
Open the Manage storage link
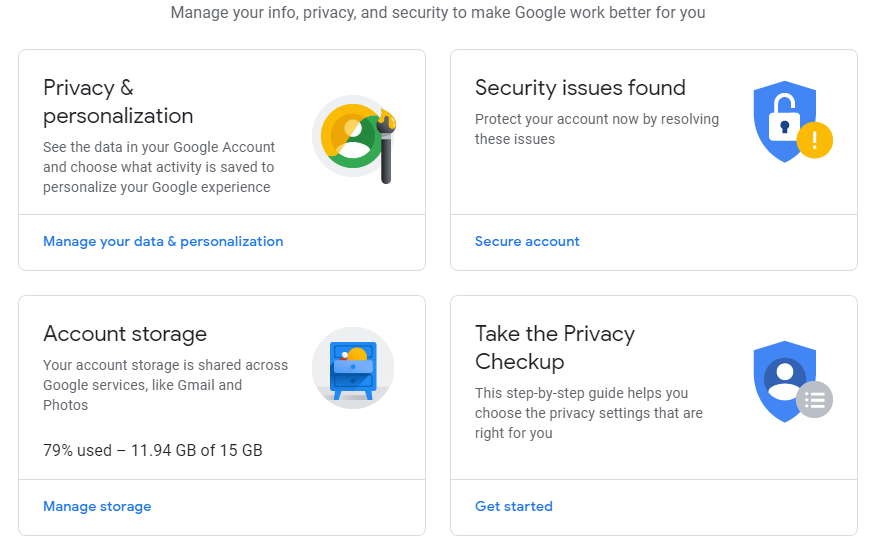tap(97, 506)
